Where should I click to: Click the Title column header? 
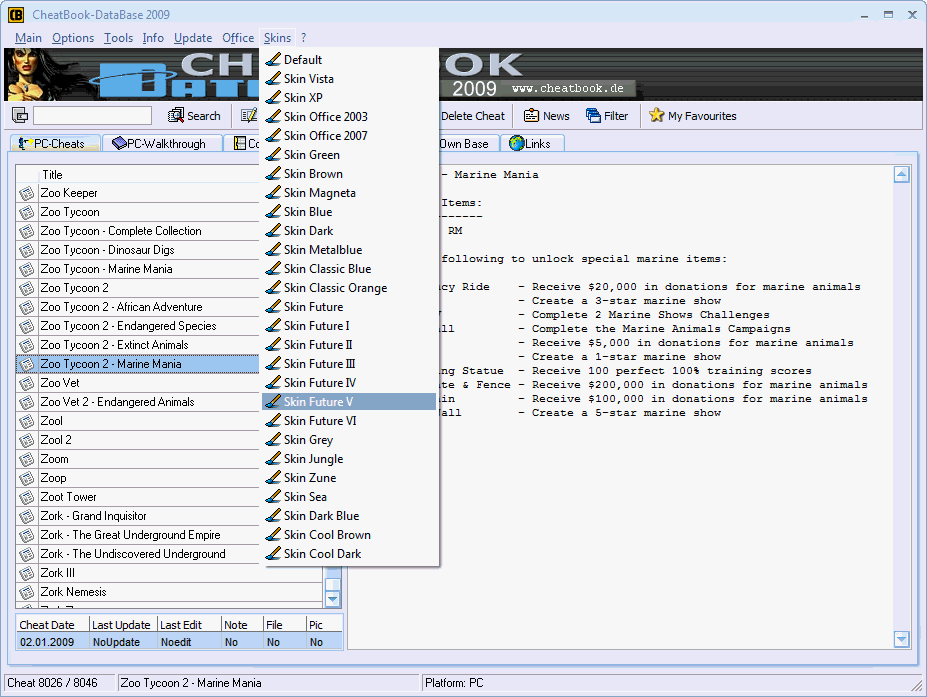52,175
